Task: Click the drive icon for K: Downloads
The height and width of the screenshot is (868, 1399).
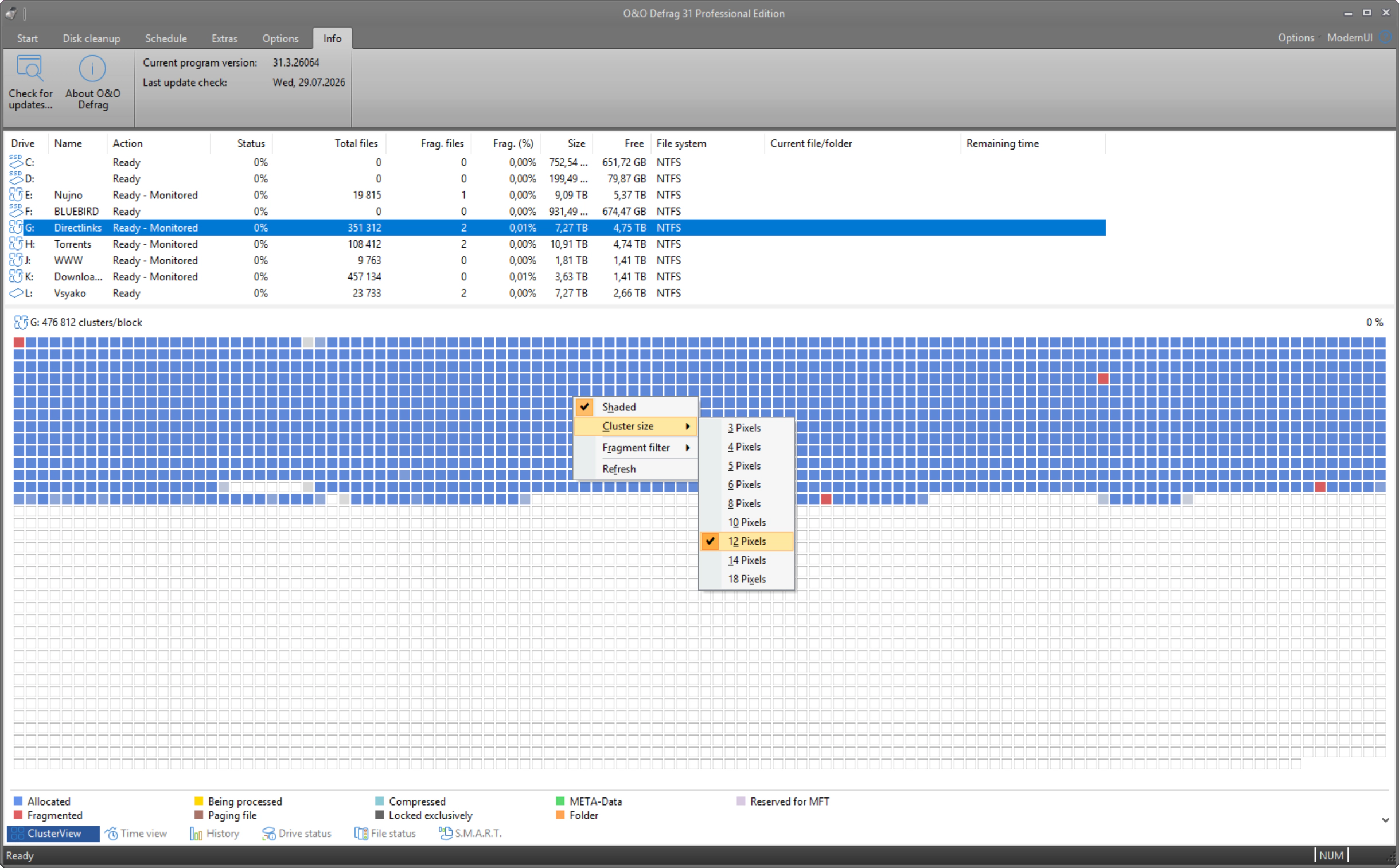Action: point(16,277)
